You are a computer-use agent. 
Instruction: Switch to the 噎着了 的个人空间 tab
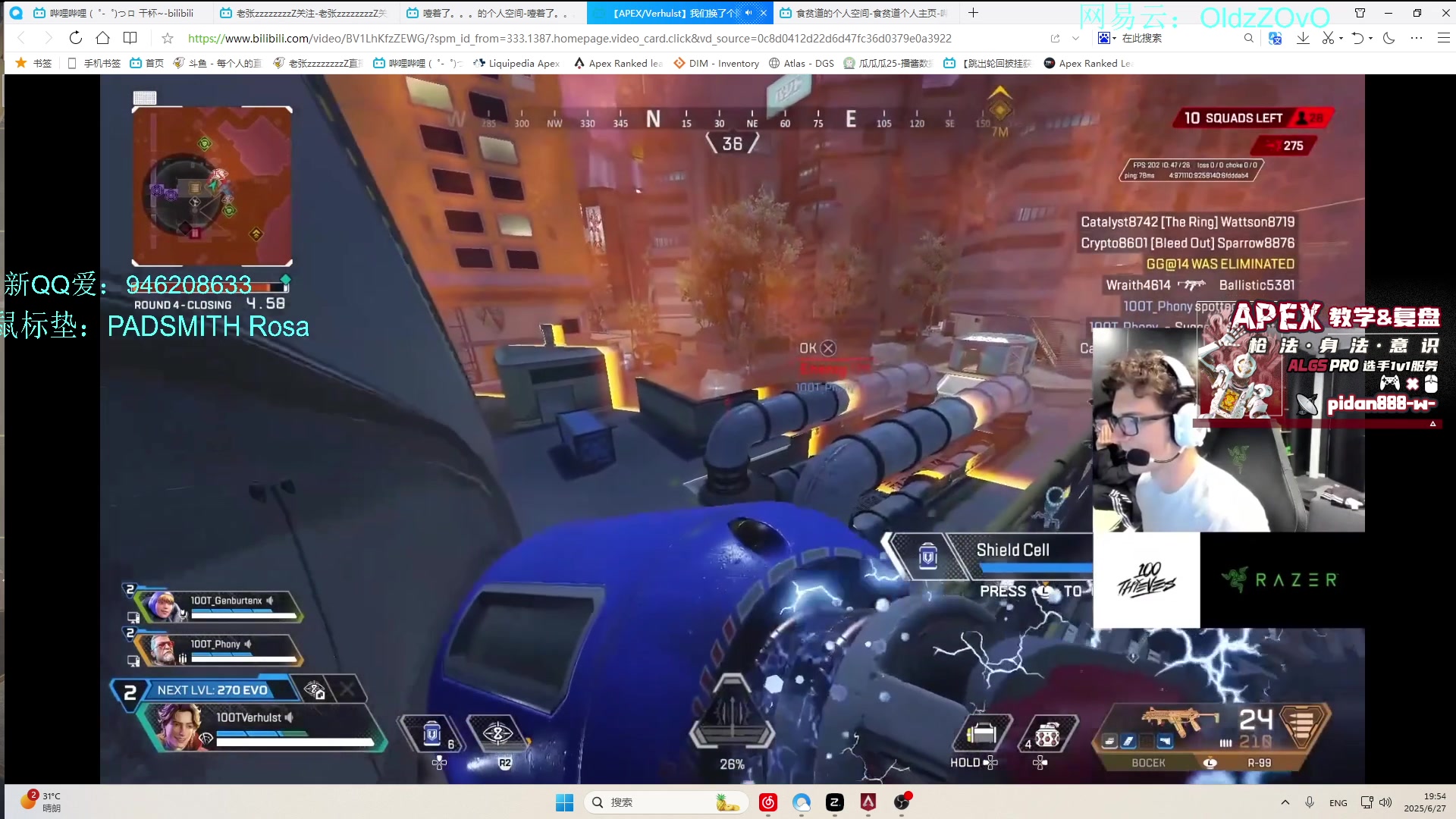coord(491,13)
